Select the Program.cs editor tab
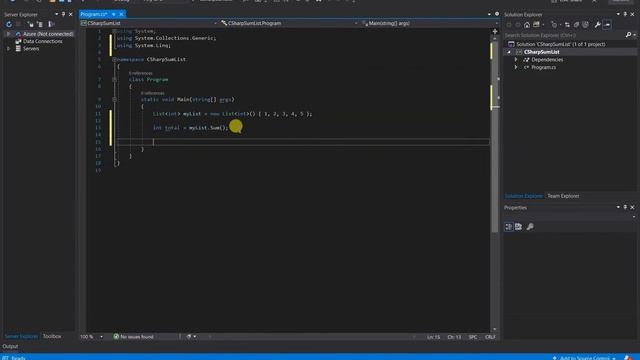This screenshot has height=360, width=640. coord(93,14)
